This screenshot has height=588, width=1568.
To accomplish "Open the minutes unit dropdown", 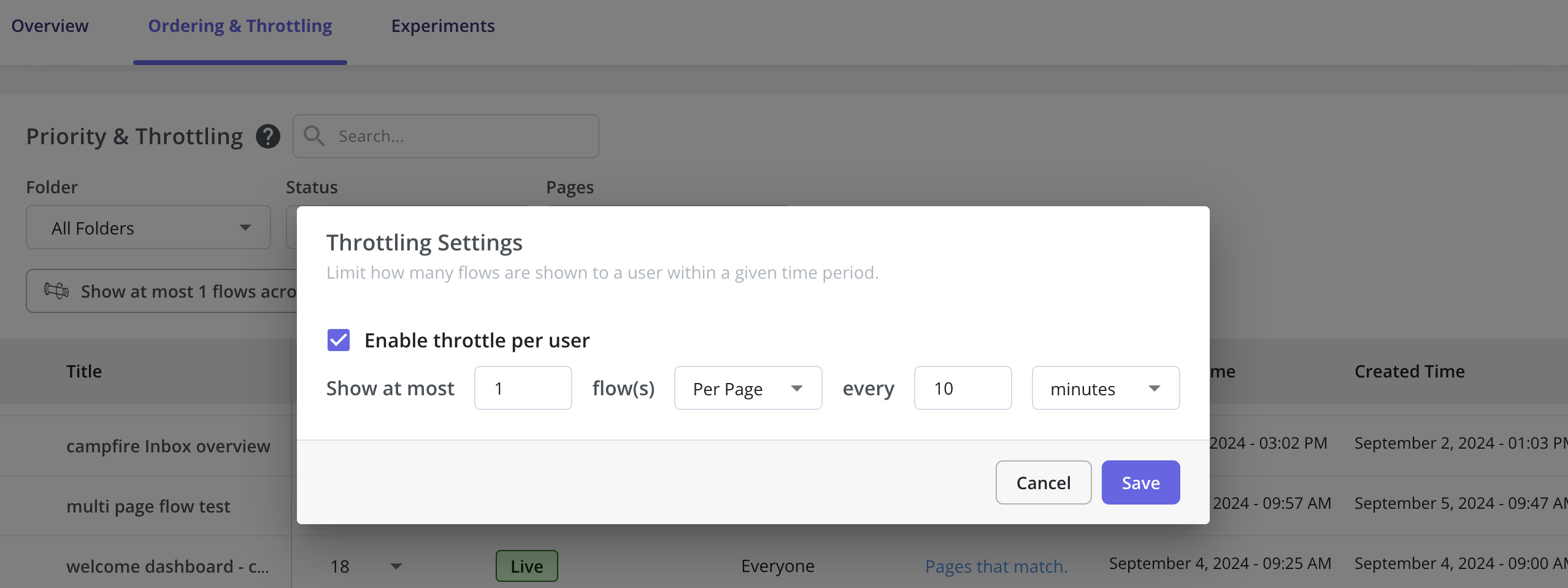I will click(1105, 388).
